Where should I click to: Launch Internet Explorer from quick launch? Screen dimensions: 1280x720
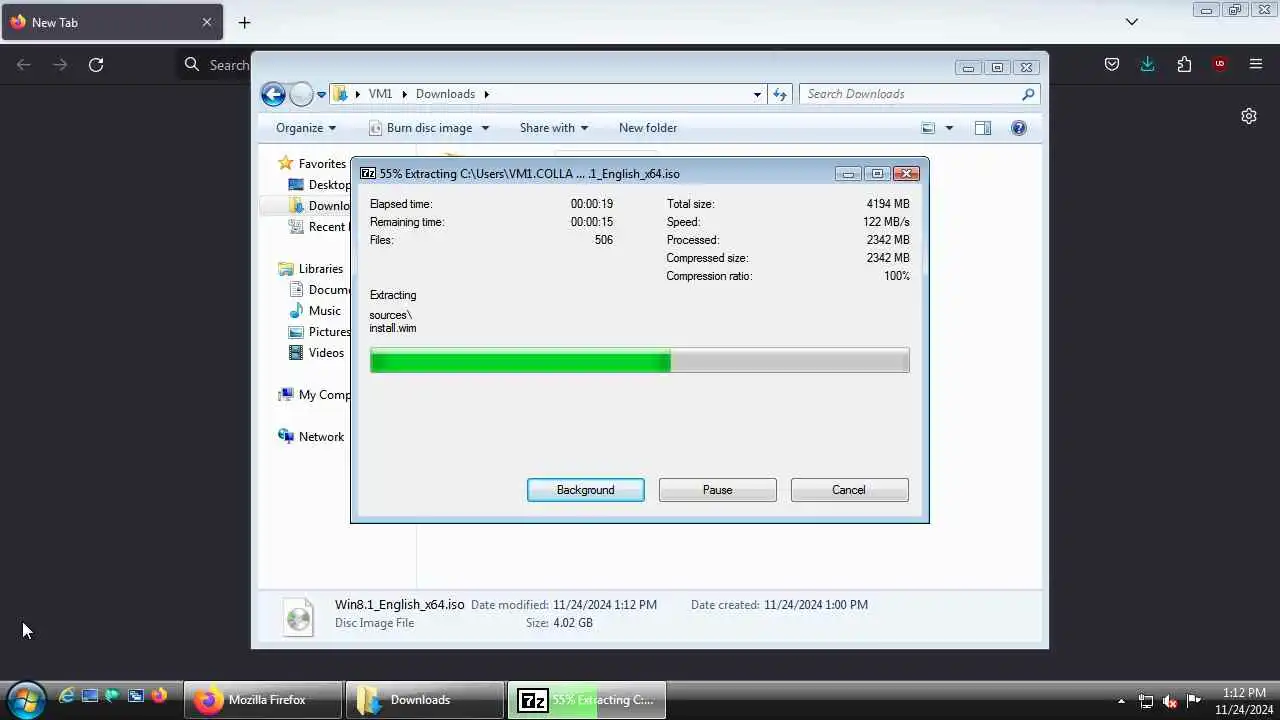[x=67, y=696]
